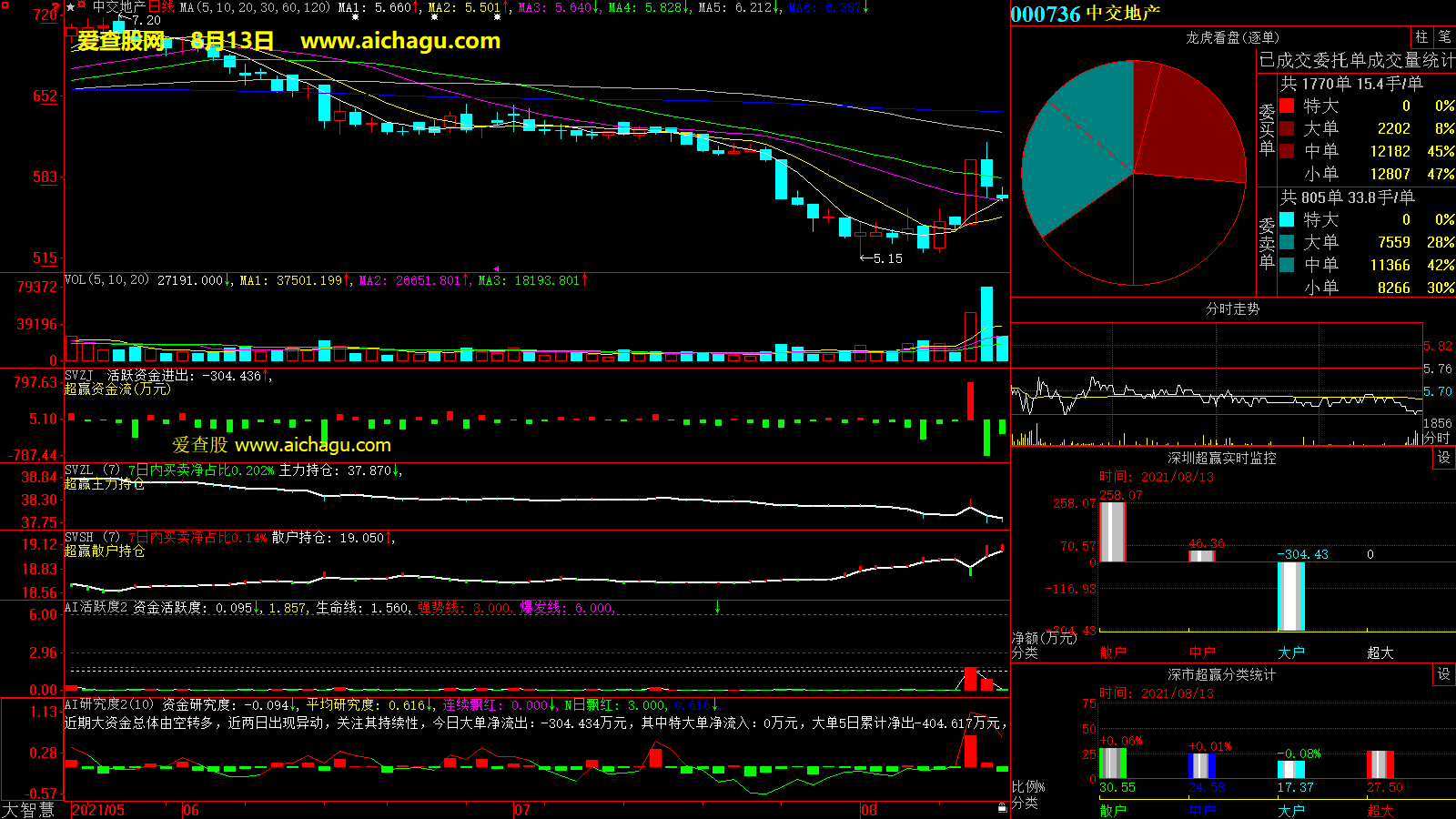Click the 06 month marker on time axis
Viewport: 1456px width, 819px height.
[x=190, y=810]
